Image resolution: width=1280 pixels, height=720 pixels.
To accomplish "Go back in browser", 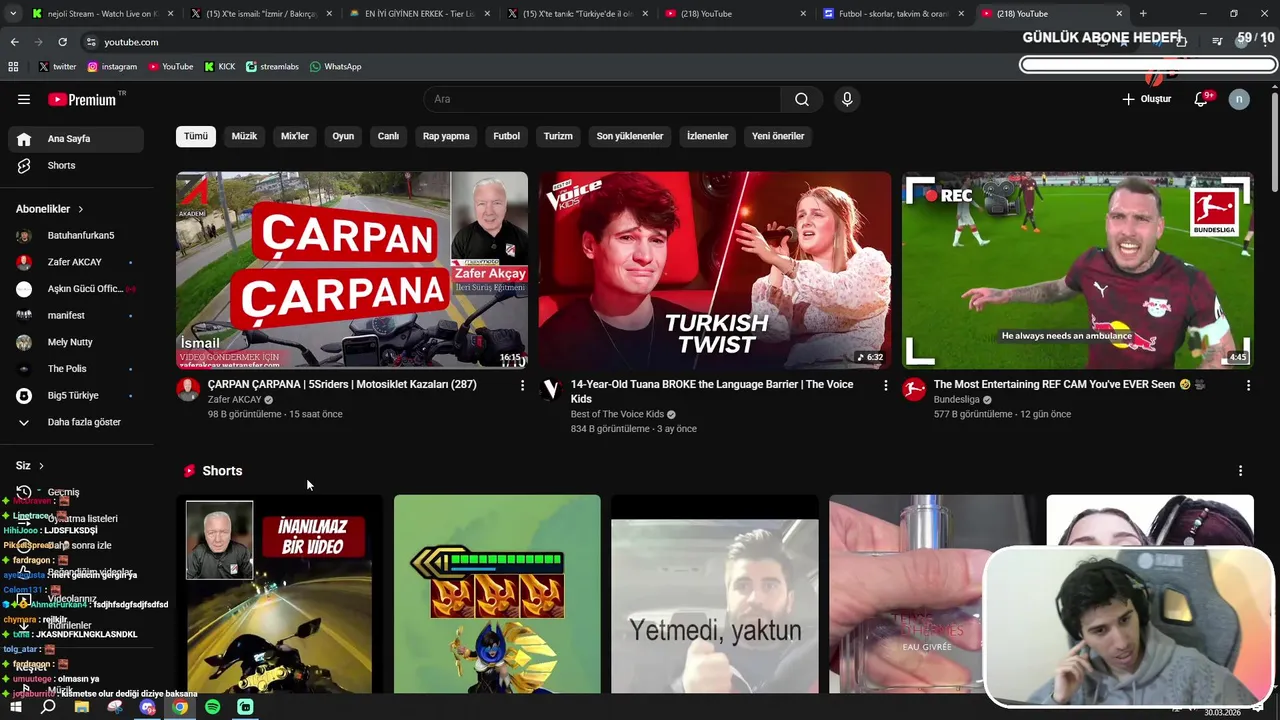I will pyautogui.click(x=14, y=42).
